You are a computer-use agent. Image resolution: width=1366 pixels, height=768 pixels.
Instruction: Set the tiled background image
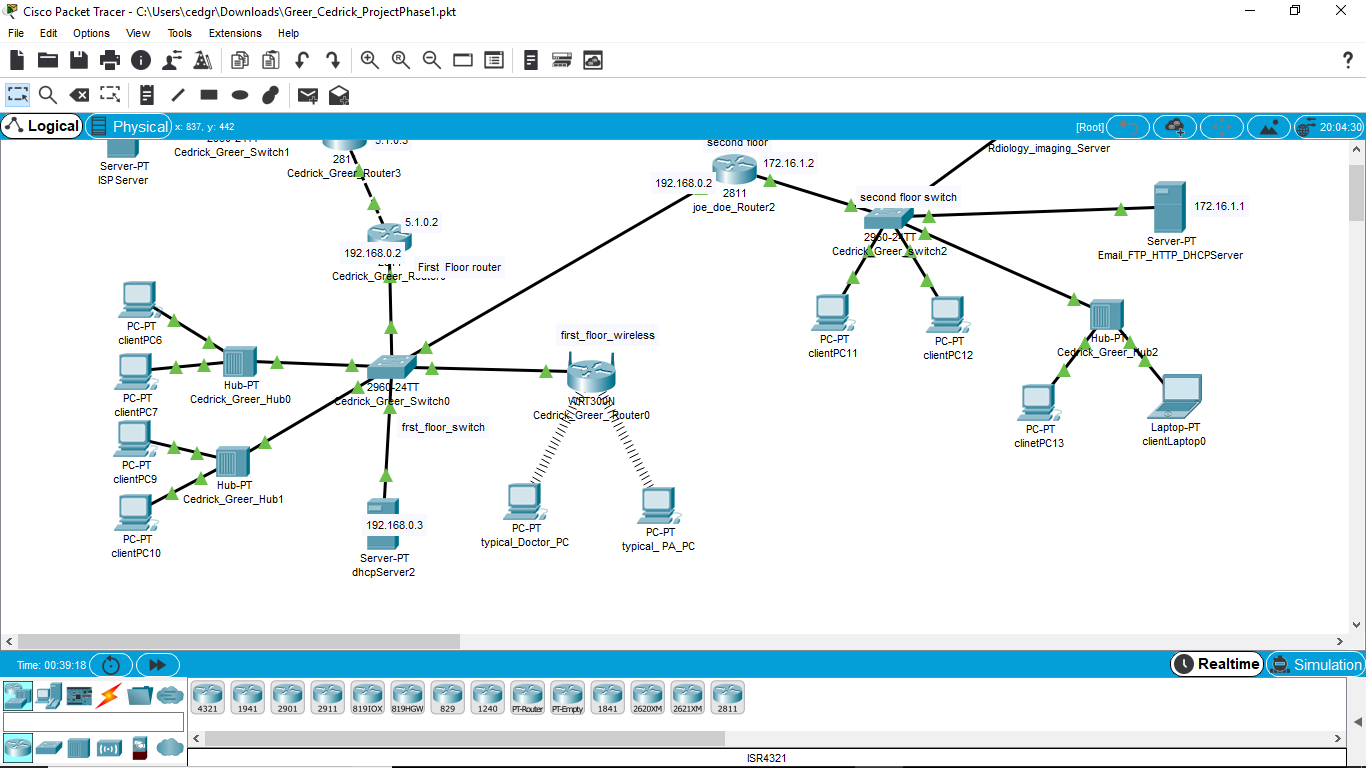click(x=1269, y=127)
